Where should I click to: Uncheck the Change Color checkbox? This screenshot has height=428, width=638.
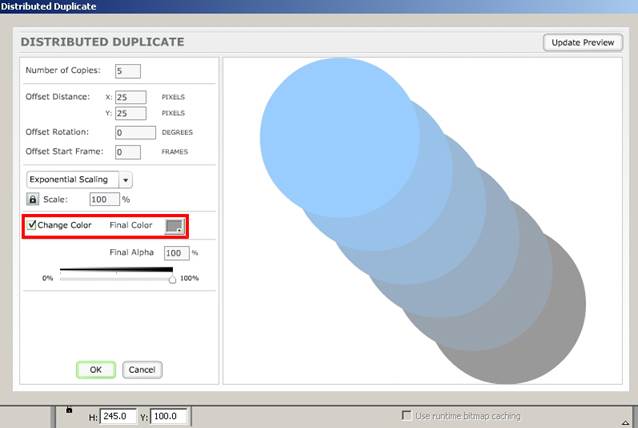31,225
